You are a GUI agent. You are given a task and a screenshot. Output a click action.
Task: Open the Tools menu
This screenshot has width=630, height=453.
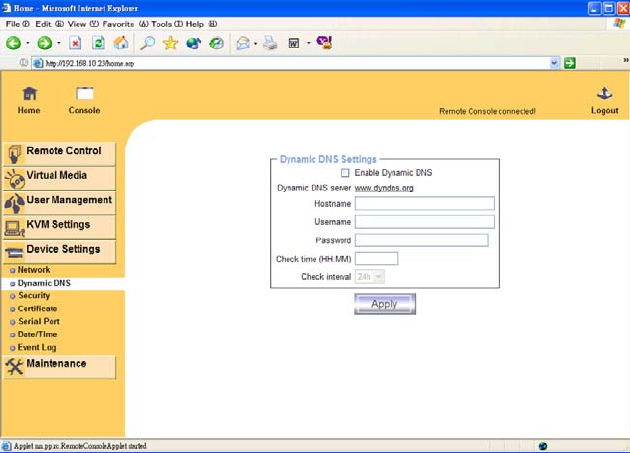[x=164, y=23]
